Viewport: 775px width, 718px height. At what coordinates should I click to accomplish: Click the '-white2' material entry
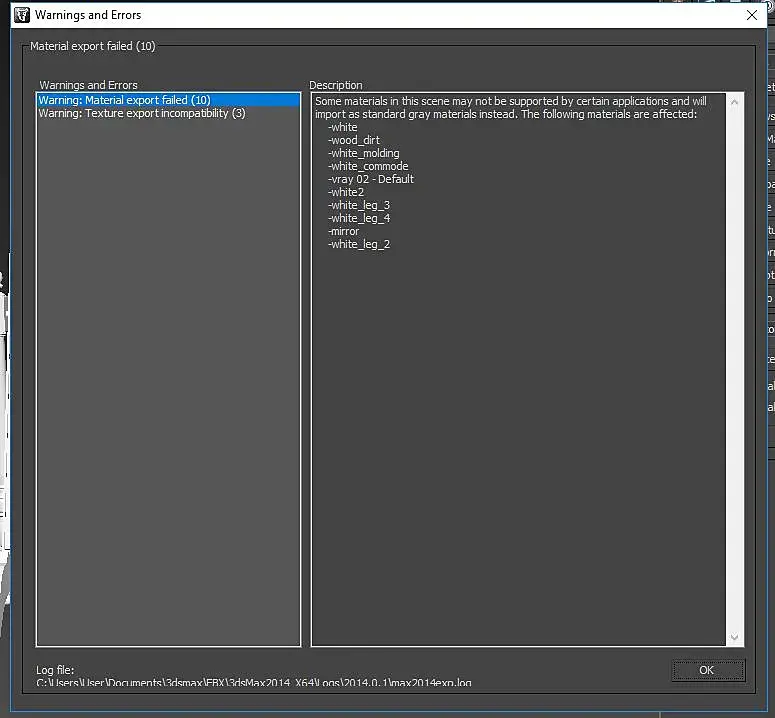coord(346,192)
